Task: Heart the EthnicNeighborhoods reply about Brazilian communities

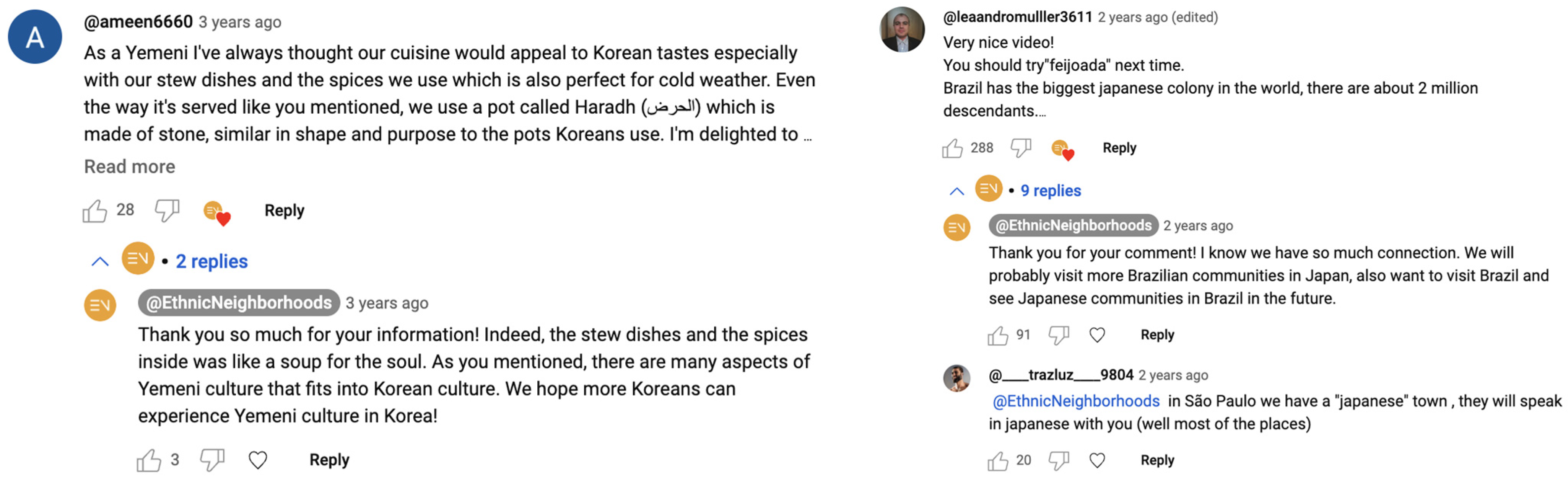Action: (x=1097, y=335)
